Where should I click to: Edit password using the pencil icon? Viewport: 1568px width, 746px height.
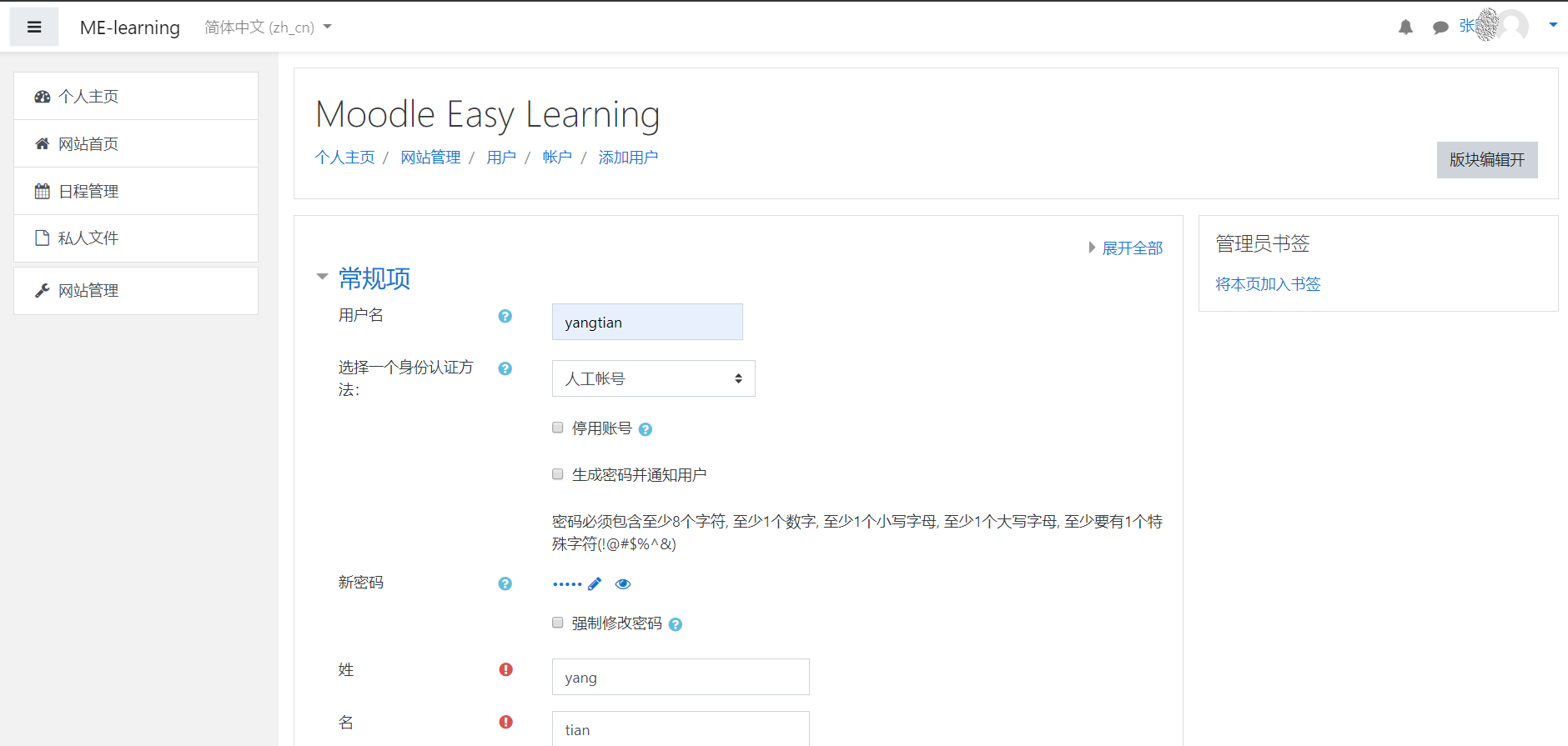click(x=595, y=583)
